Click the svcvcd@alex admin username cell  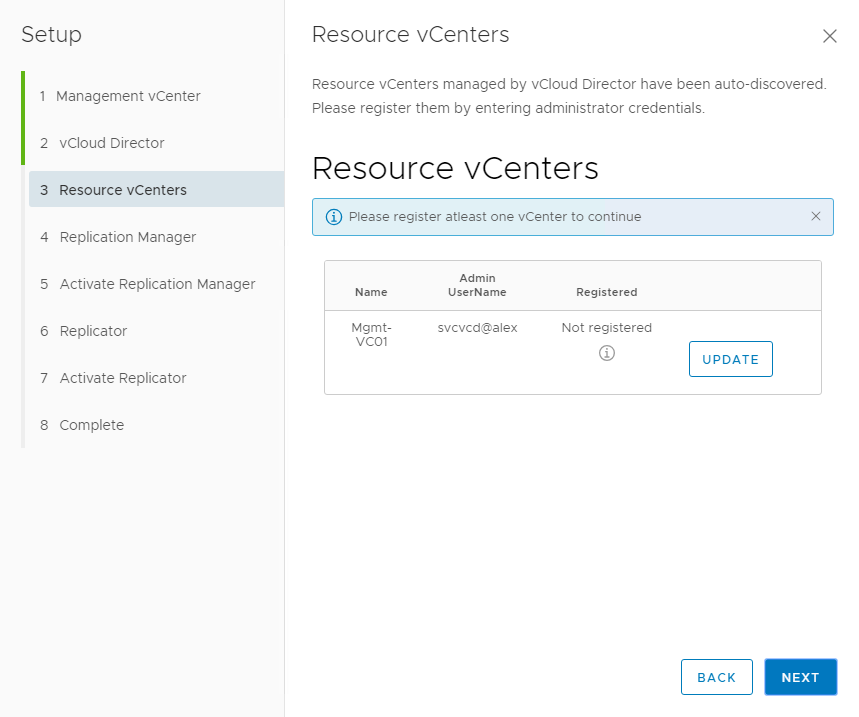click(477, 328)
